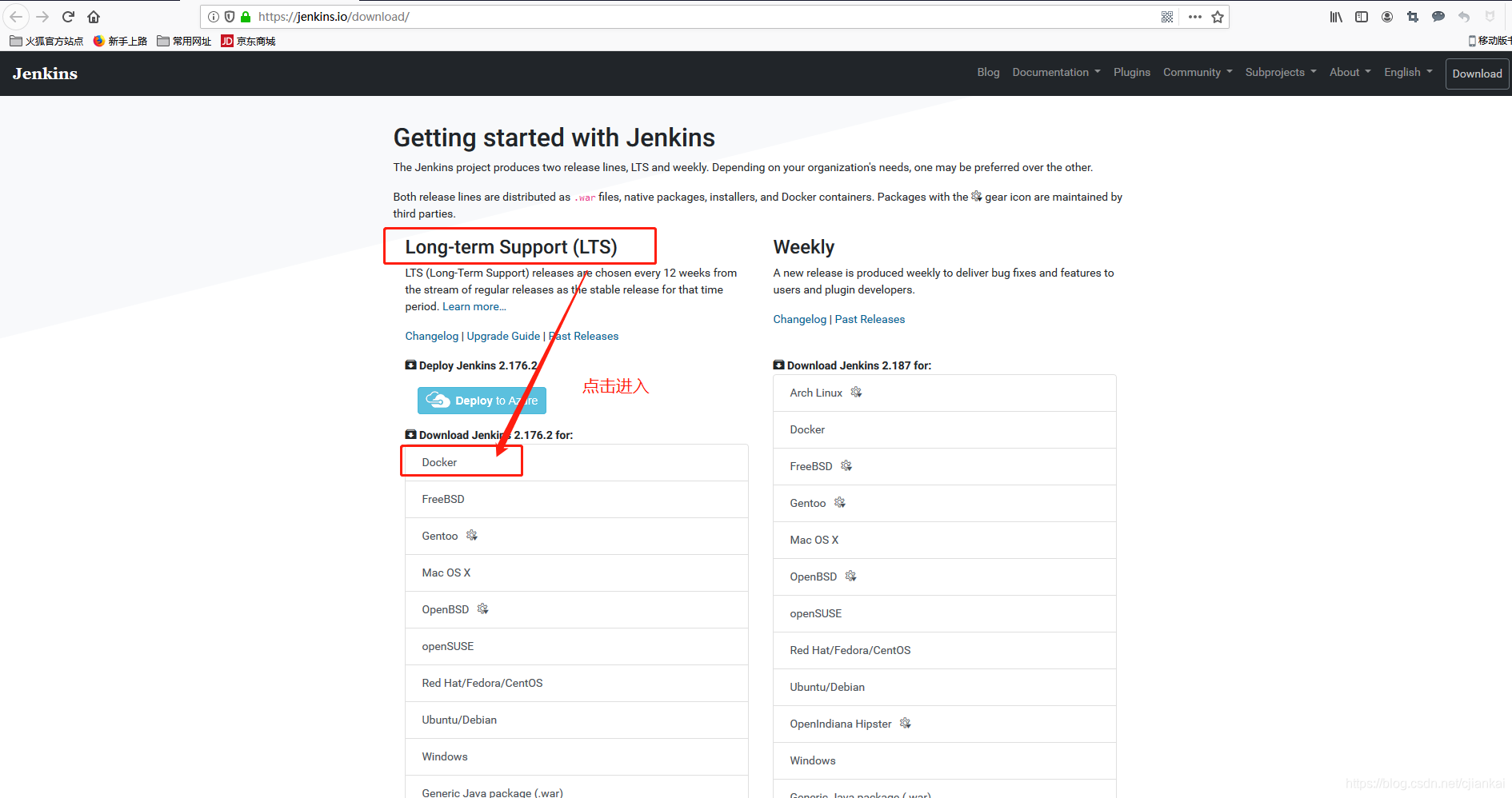The image size is (1512, 798).
Task: Open the 火狐官方站点 bookmark folder
Action: click(46, 41)
